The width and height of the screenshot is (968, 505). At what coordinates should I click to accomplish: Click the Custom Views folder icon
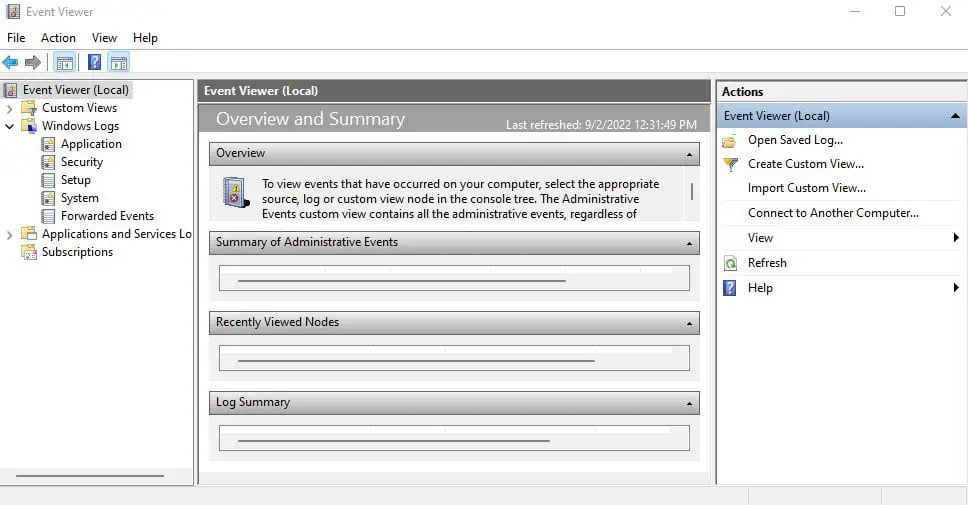[x=29, y=108]
